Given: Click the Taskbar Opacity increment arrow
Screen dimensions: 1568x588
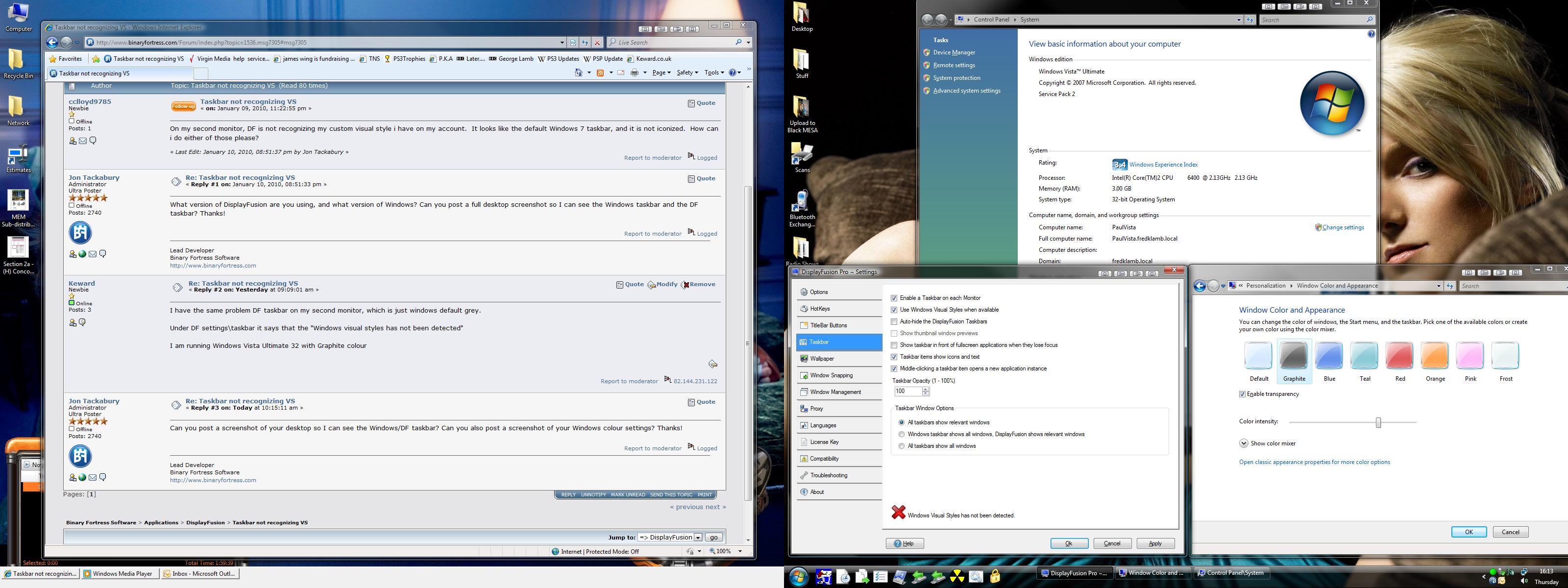Looking at the screenshot, I should [x=926, y=389].
